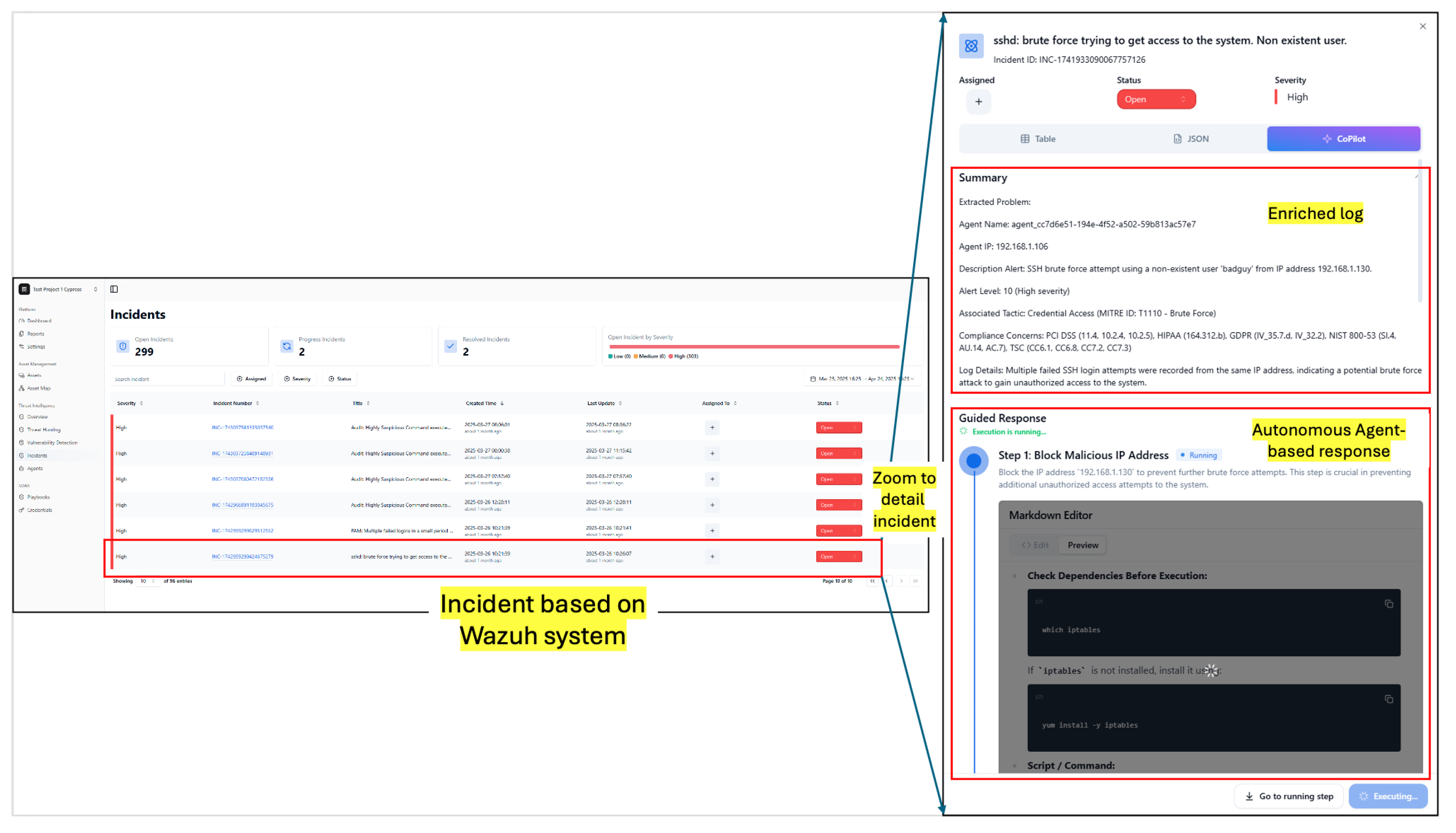
Task: Open the date range picker dropdown
Action: (863, 379)
